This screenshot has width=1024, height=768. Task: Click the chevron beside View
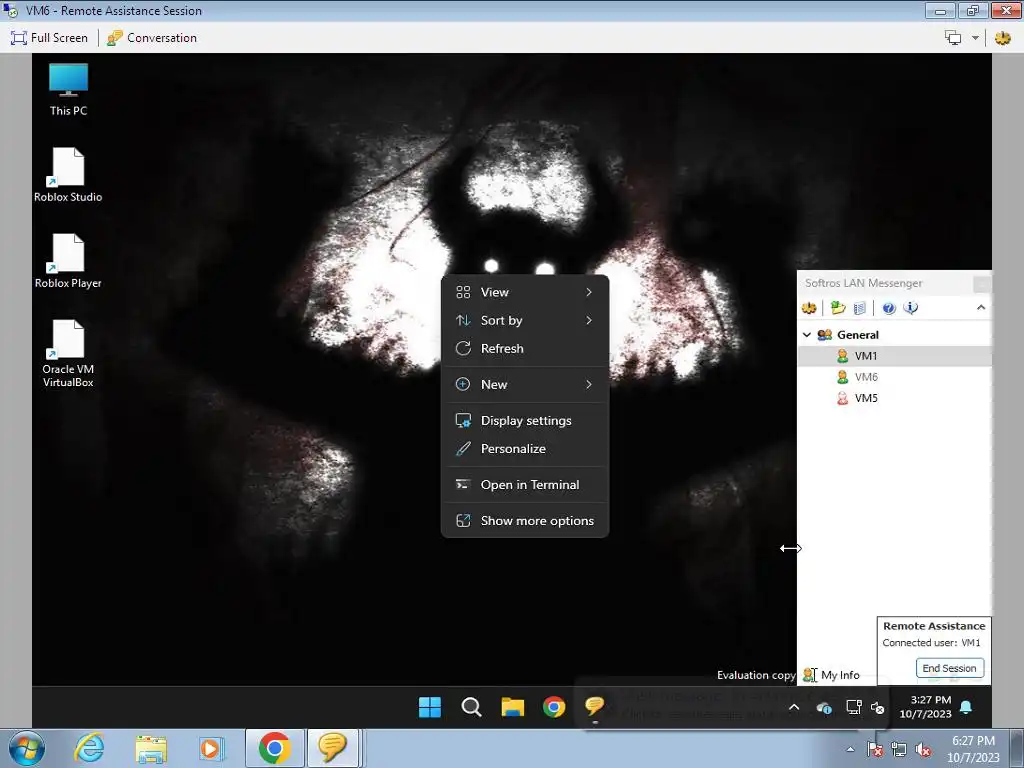pos(589,292)
